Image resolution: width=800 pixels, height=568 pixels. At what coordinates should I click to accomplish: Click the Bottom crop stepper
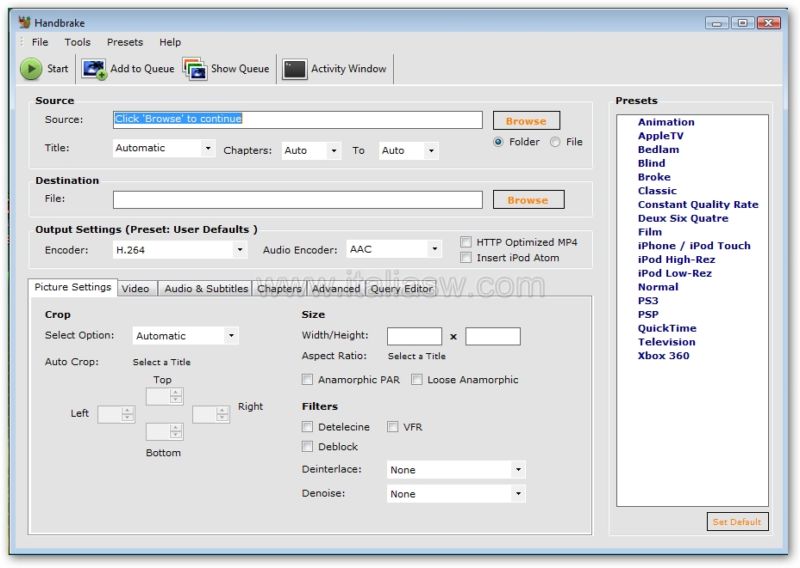tap(164, 432)
